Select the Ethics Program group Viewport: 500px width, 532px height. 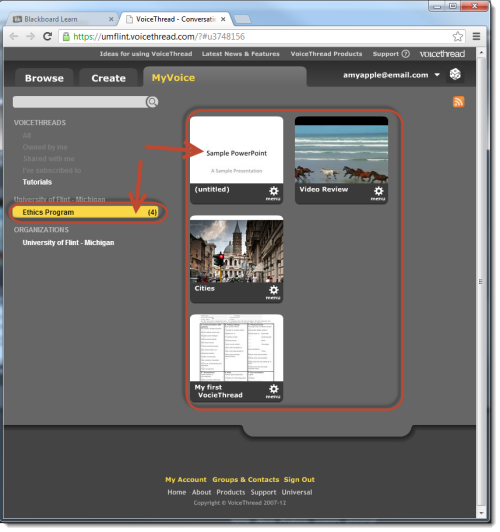click(x=85, y=212)
